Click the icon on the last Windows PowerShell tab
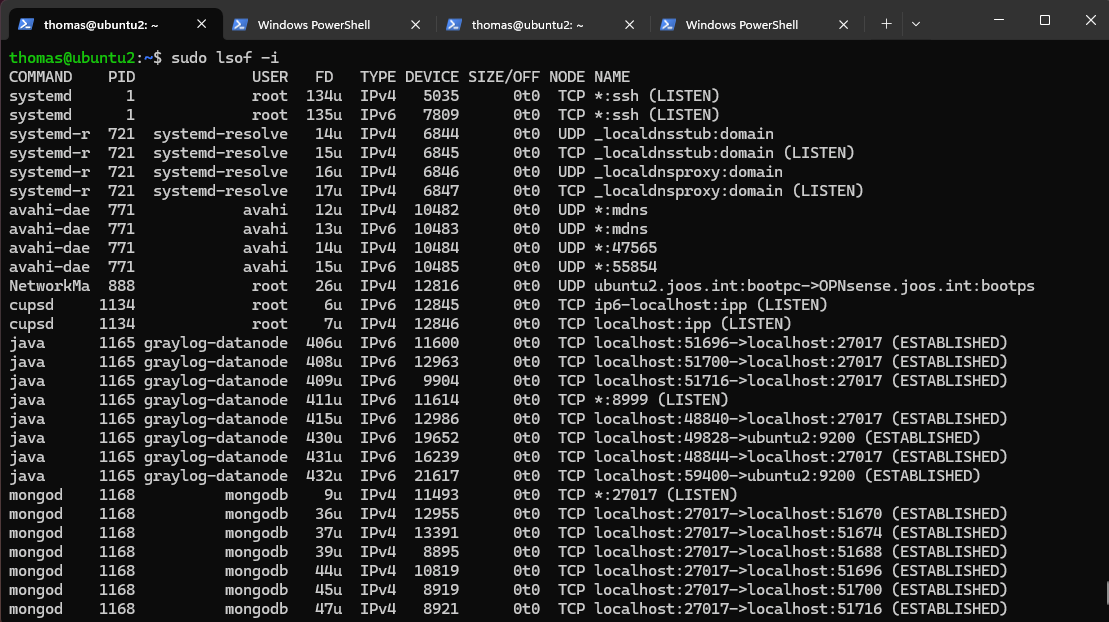Image resolution: width=1109 pixels, height=622 pixels. click(x=668, y=25)
